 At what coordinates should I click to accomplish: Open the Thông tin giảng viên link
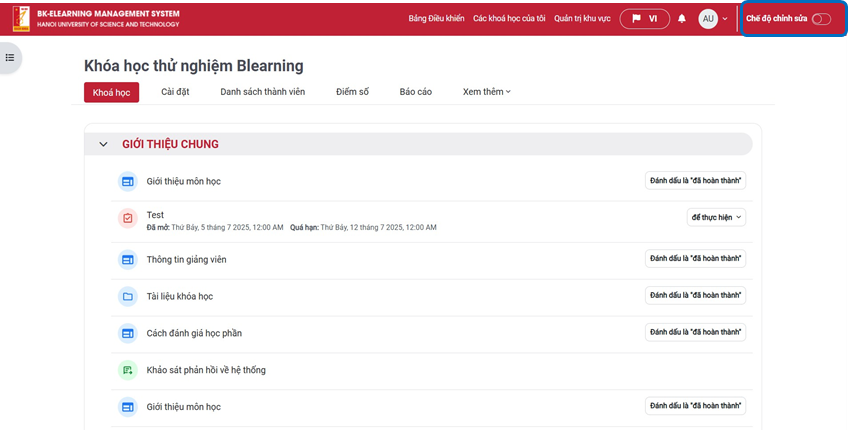(187, 260)
